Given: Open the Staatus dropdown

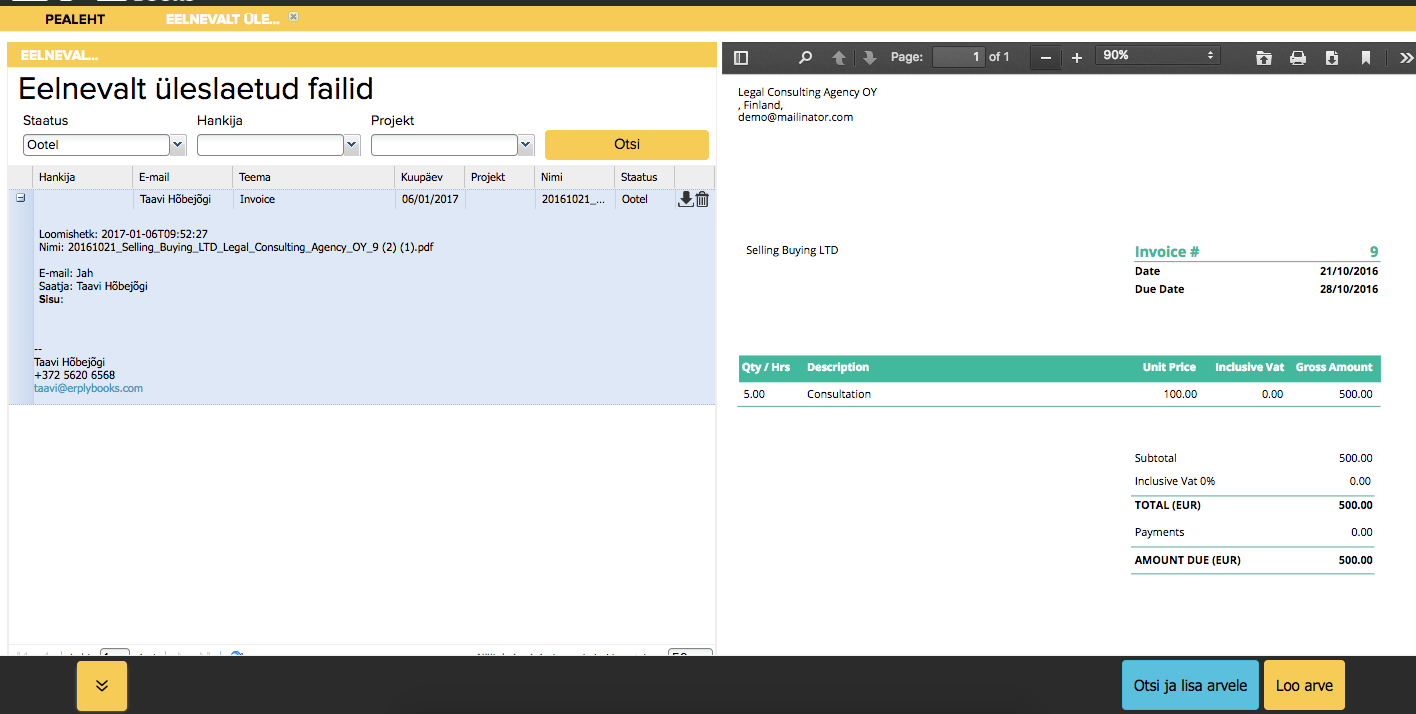Looking at the screenshot, I should [178, 145].
